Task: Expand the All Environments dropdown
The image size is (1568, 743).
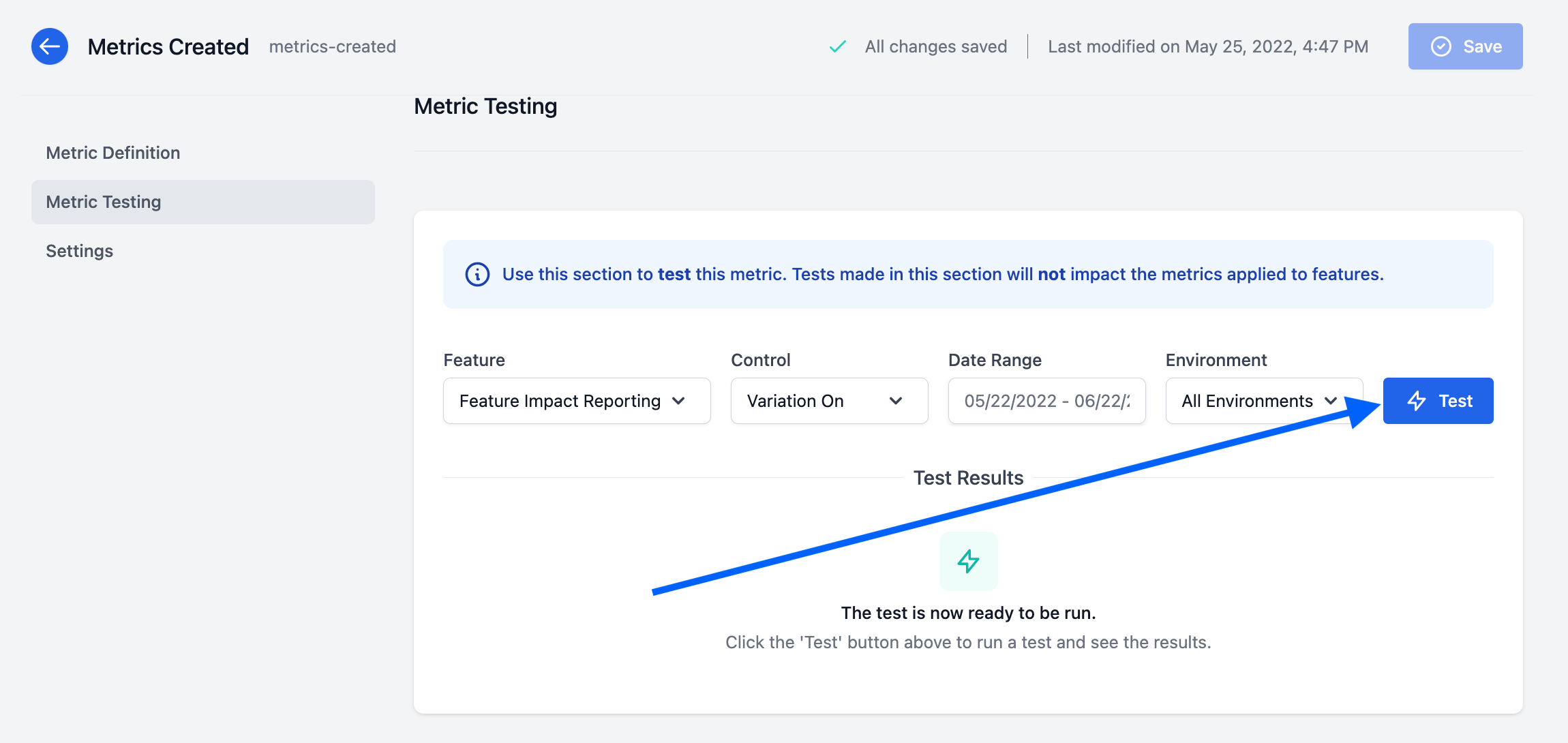Action: point(1264,401)
